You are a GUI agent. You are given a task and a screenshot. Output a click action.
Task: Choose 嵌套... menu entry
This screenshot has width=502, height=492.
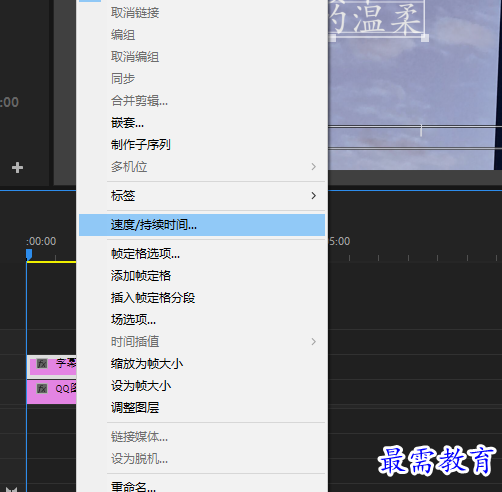pos(202,123)
